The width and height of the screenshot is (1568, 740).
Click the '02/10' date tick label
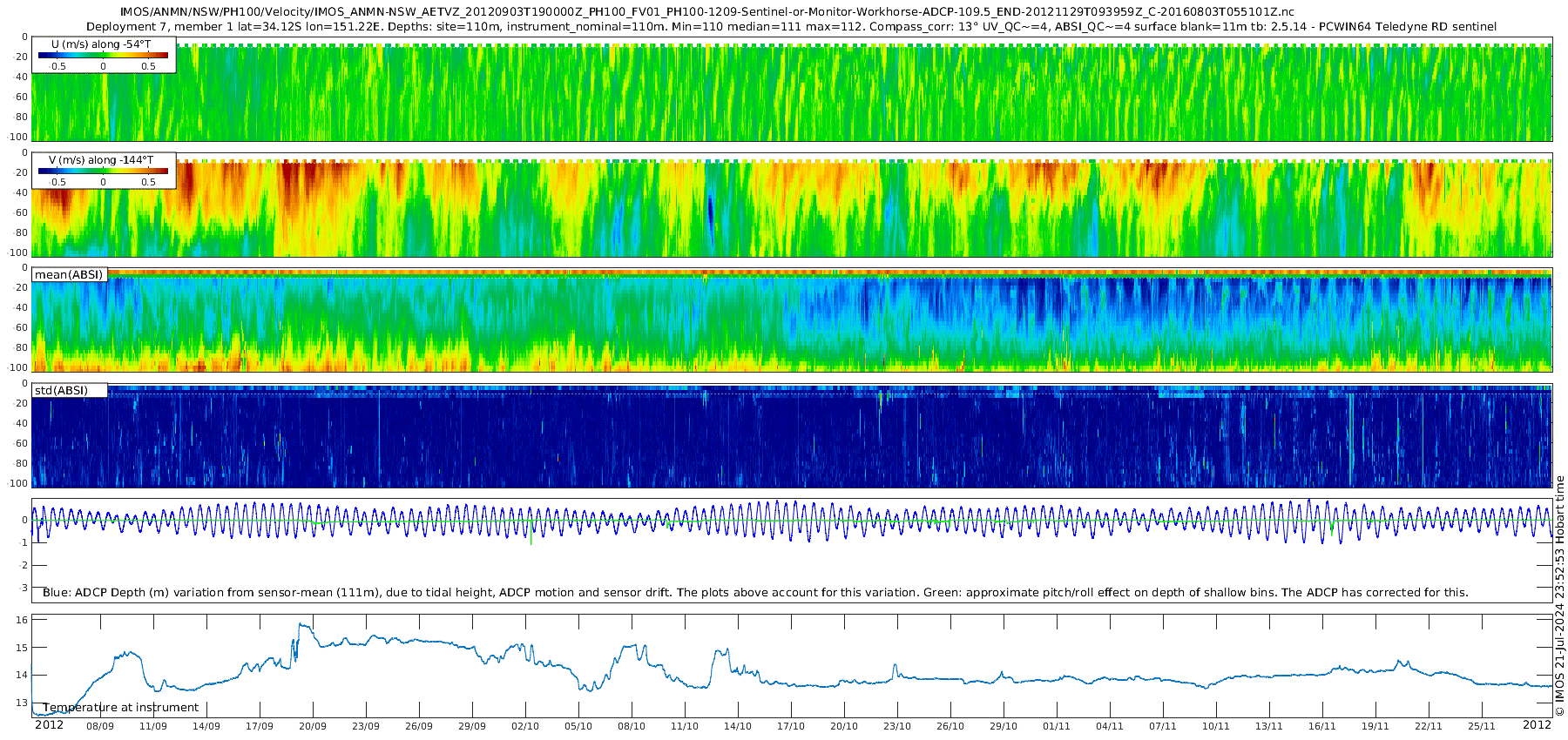tap(525, 726)
